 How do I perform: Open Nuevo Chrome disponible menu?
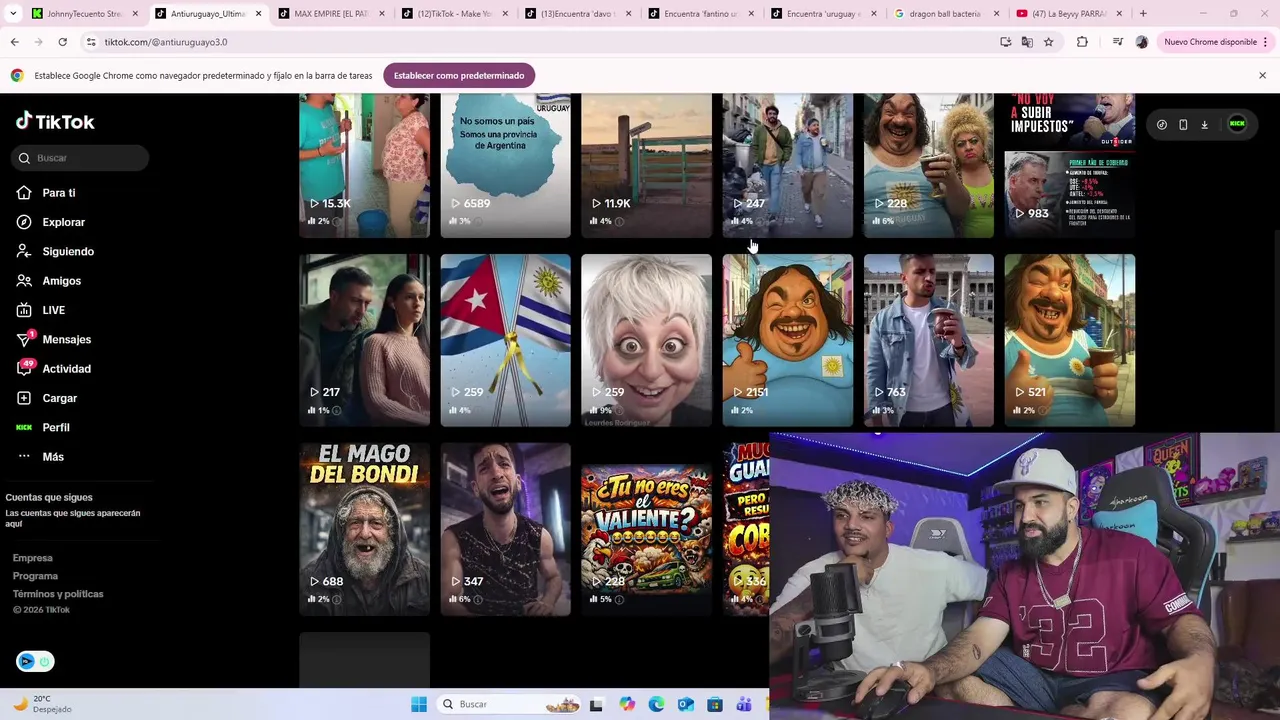click(x=1215, y=42)
